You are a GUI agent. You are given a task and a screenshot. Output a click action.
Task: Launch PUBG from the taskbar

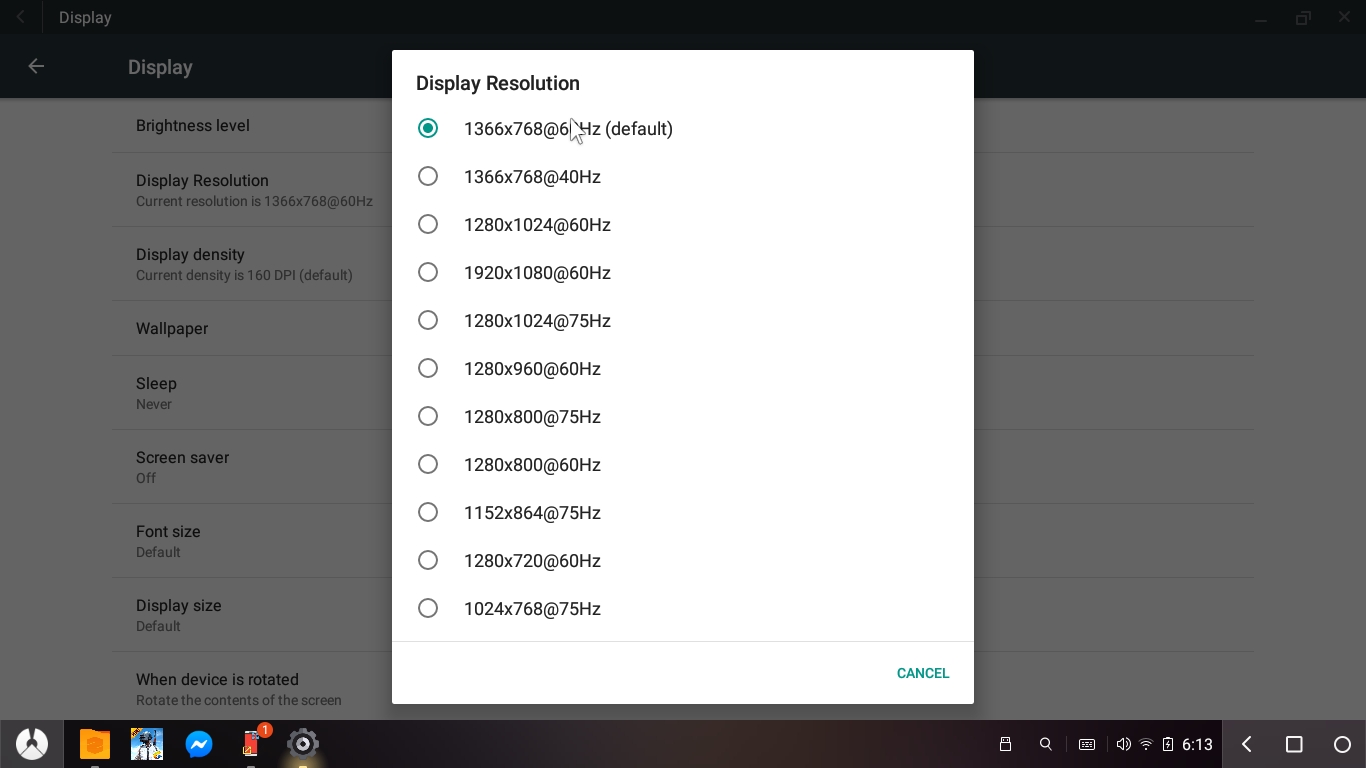pos(147,744)
